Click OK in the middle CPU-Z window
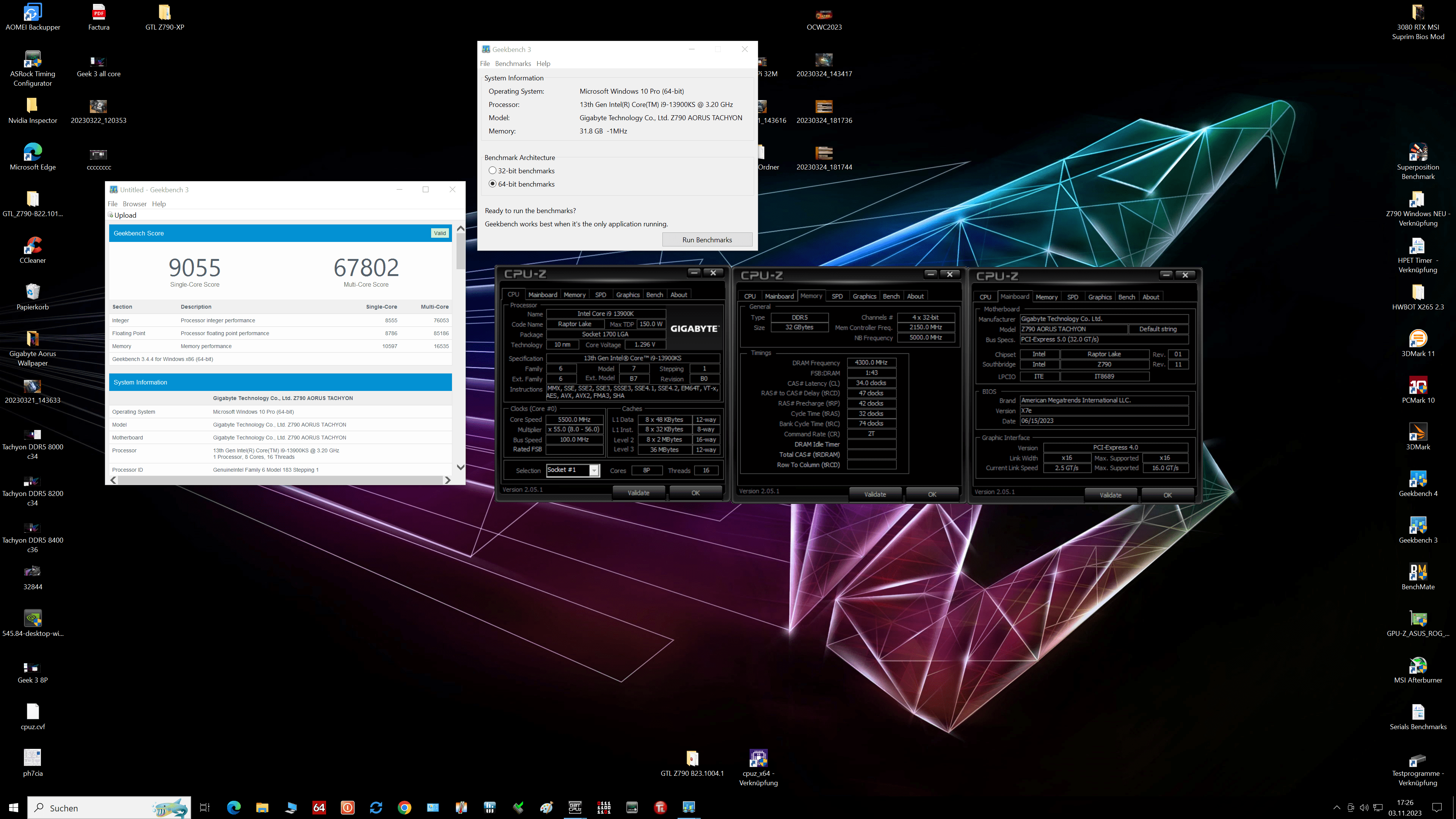The width and height of the screenshot is (1456, 819). pos(932,494)
